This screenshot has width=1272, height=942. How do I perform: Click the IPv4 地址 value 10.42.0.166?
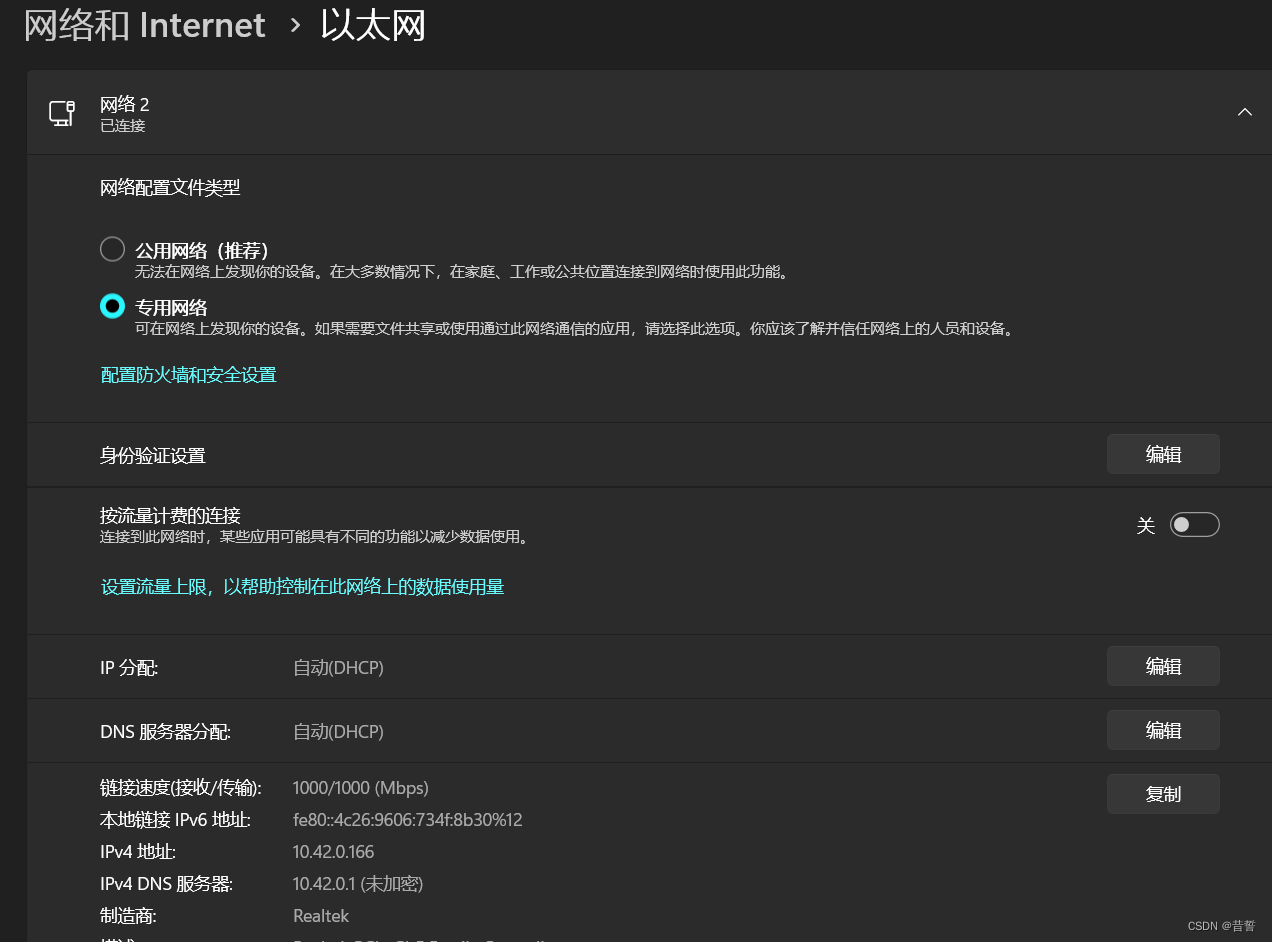coord(333,851)
